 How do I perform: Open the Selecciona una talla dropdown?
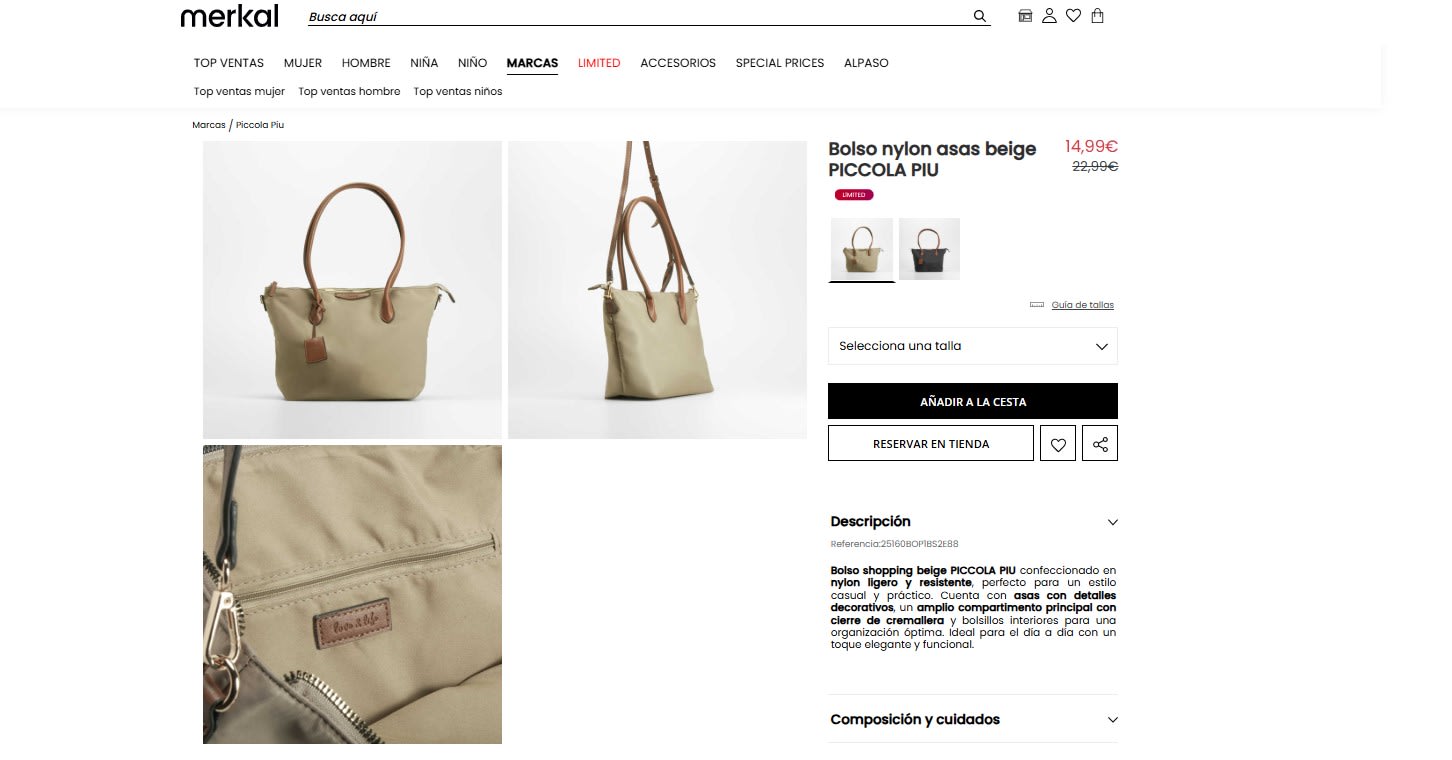point(973,346)
